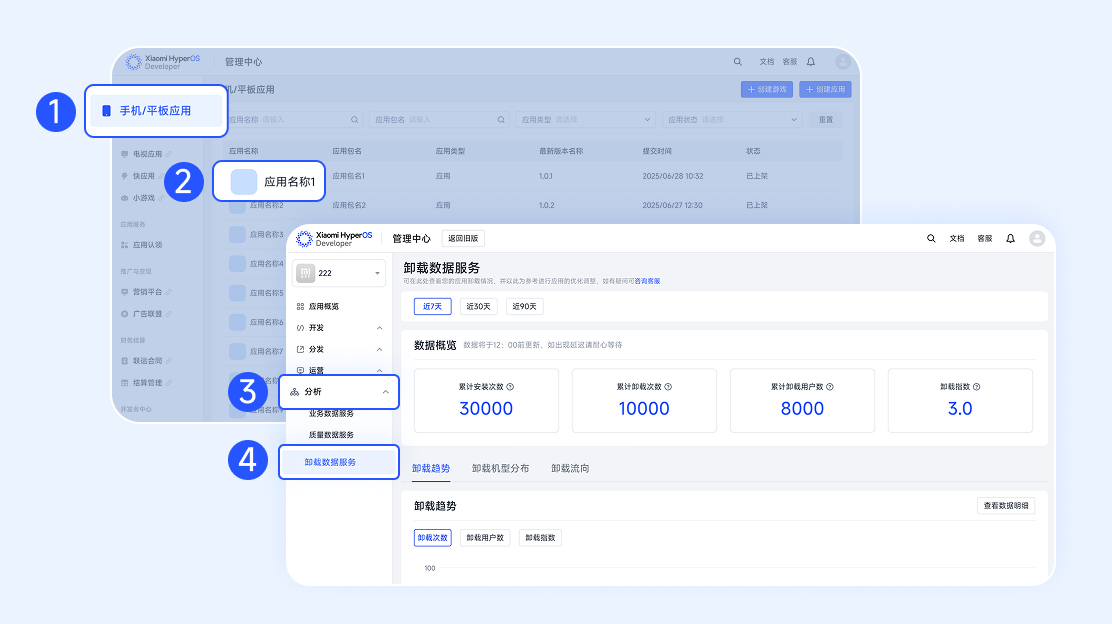Click the 应用概览 grid icon

(301, 307)
